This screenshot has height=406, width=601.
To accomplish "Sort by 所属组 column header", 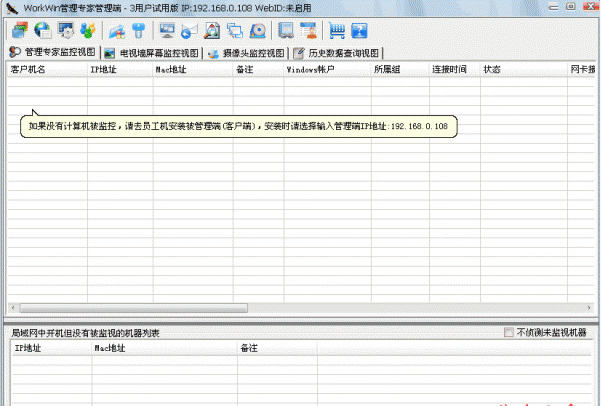I will coord(400,69).
